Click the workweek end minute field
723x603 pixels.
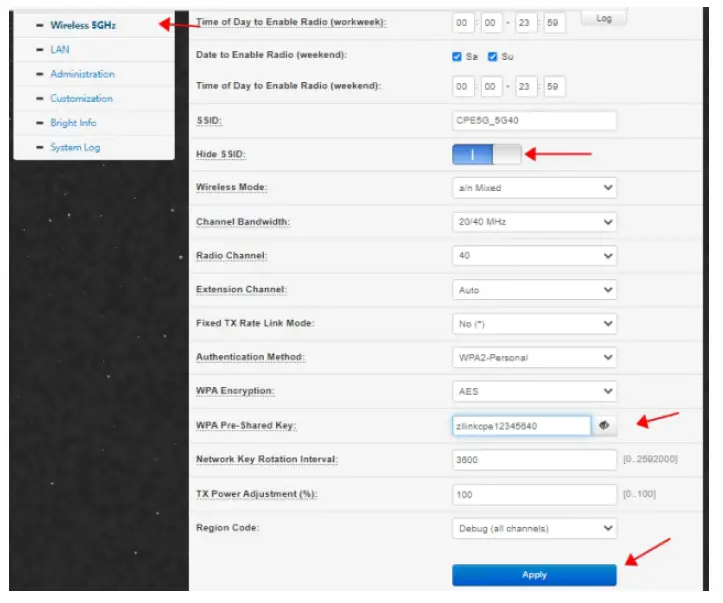tap(554, 23)
